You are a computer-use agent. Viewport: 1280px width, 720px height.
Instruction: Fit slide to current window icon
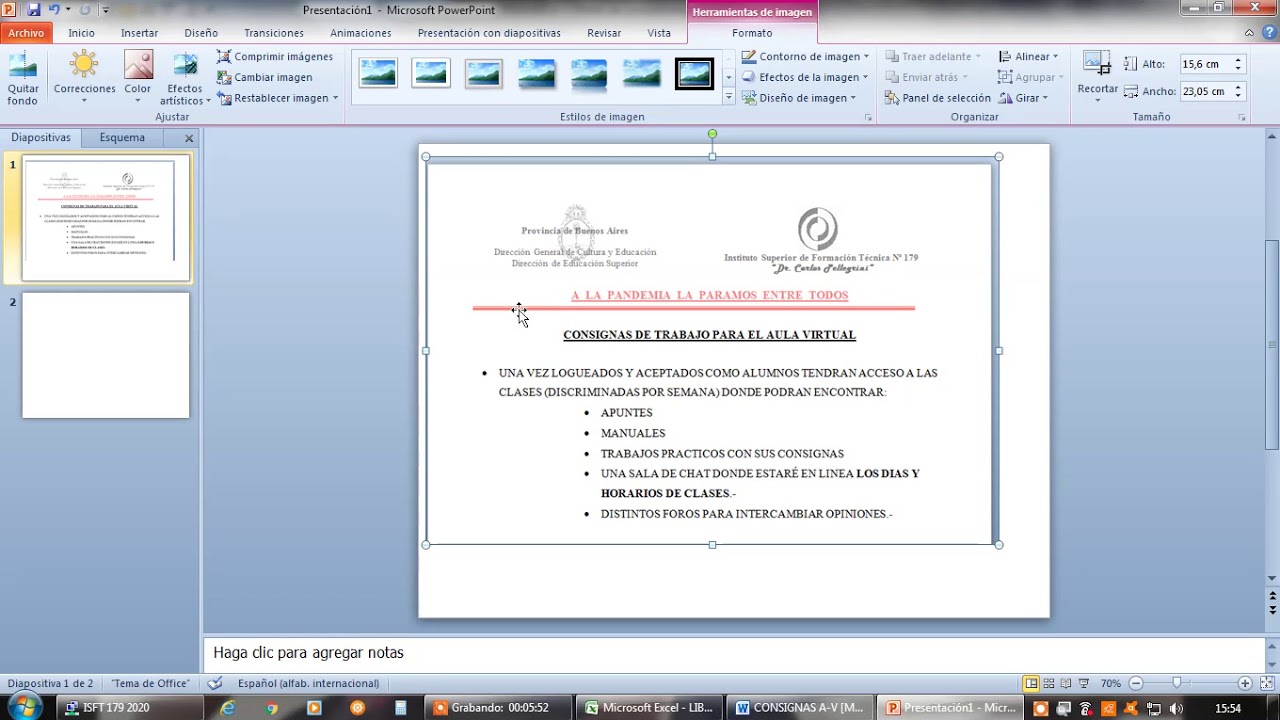(1266, 683)
